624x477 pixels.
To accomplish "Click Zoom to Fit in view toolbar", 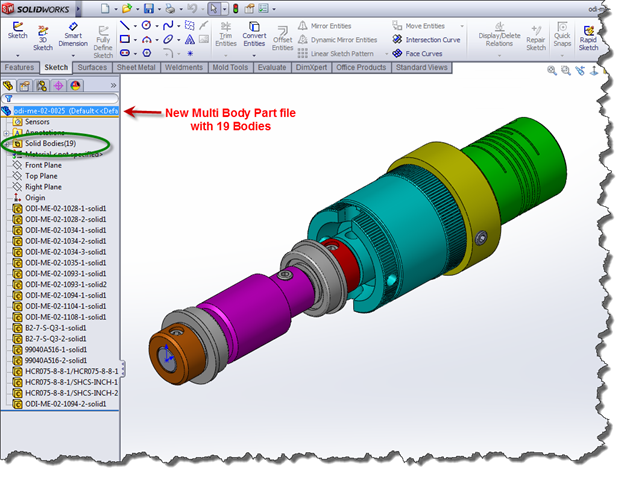I will pos(552,71).
